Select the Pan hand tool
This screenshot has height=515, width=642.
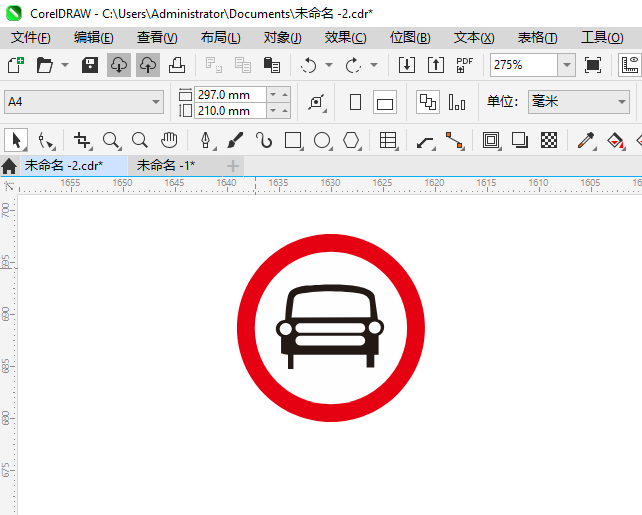[169, 140]
